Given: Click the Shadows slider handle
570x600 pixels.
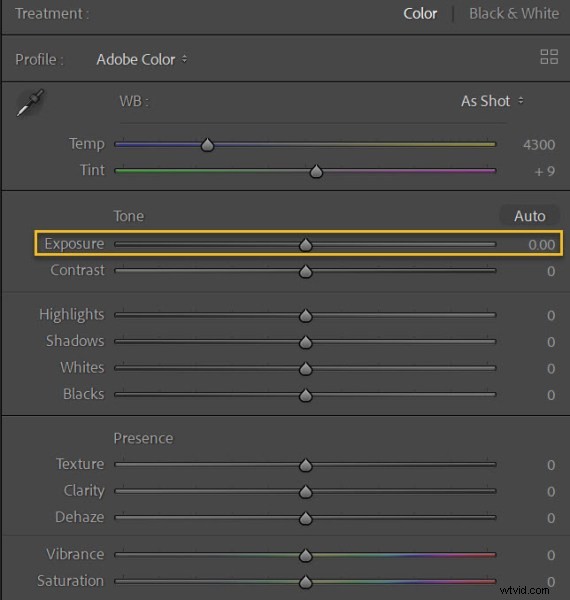Looking at the screenshot, I should (x=306, y=342).
